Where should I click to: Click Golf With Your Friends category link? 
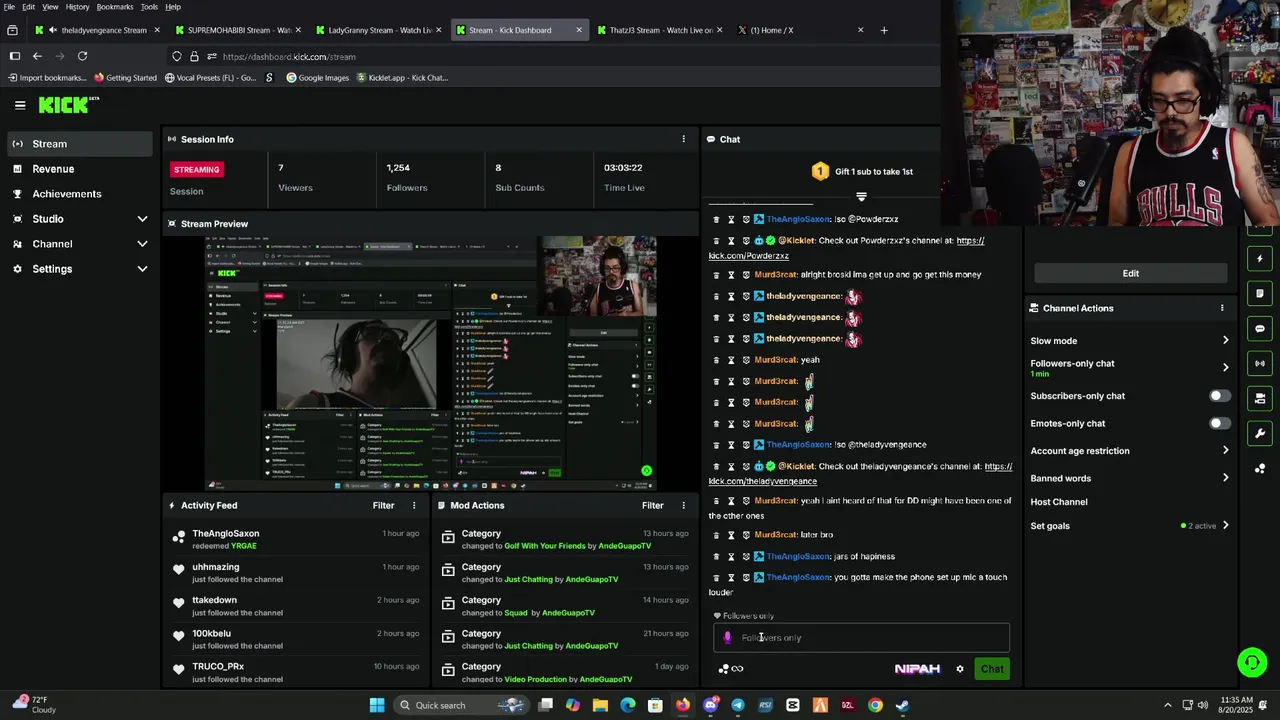coord(545,546)
